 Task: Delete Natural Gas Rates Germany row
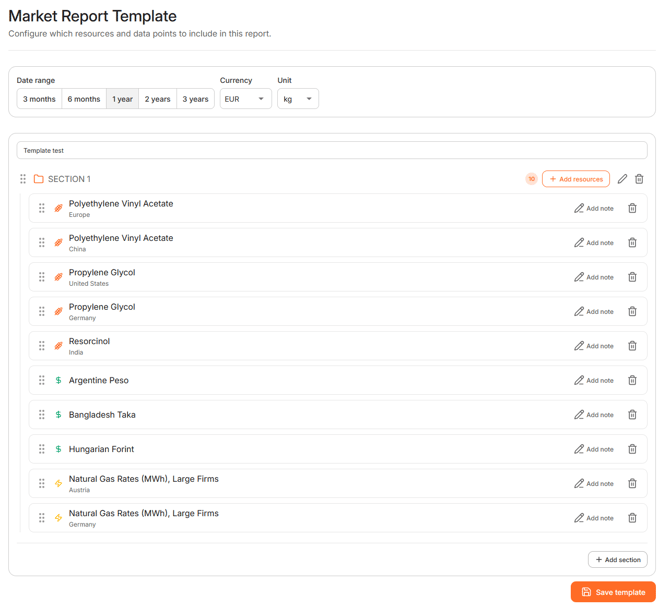632,518
